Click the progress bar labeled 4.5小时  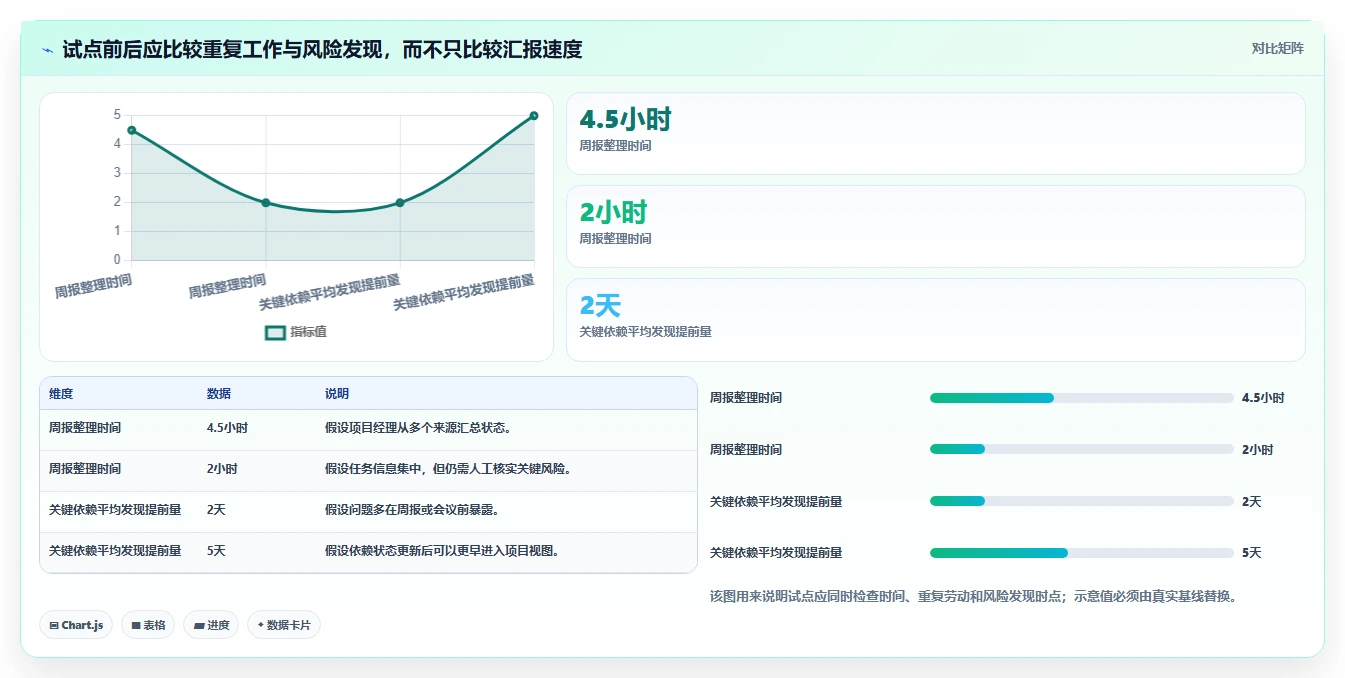tap(1081, 398)
